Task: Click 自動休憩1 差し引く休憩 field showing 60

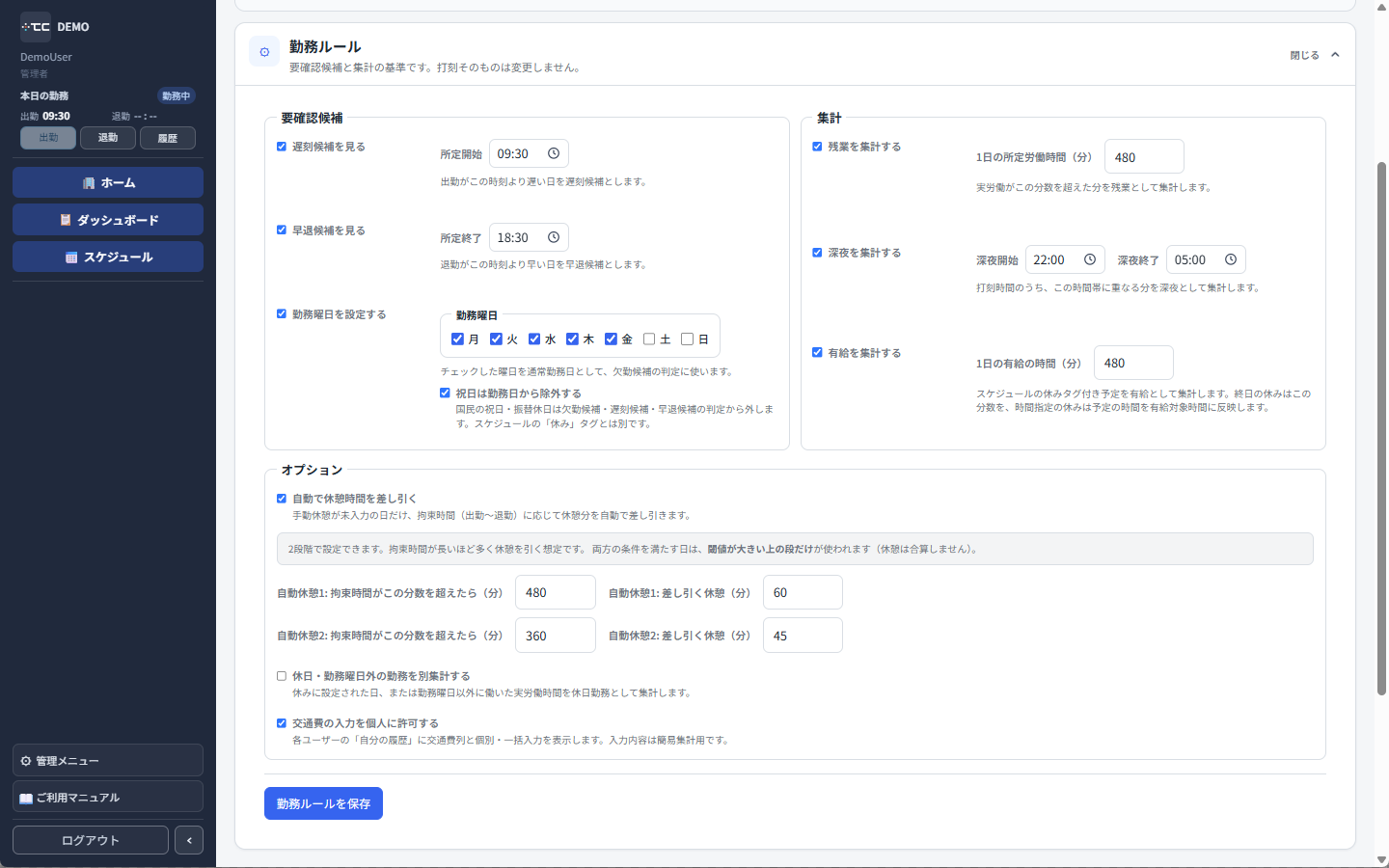Action: pos(803,592)
